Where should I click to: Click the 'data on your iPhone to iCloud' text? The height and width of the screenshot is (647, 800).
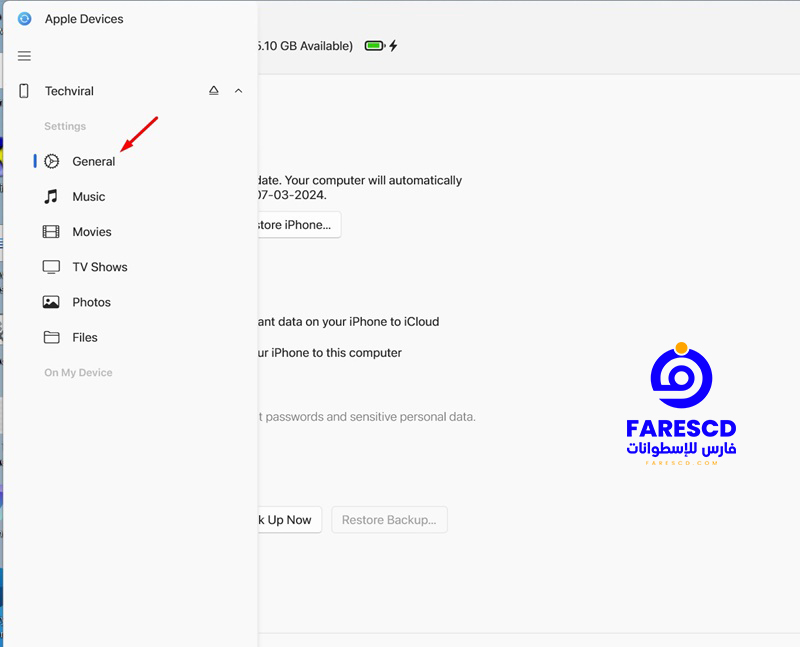point(359,321)
